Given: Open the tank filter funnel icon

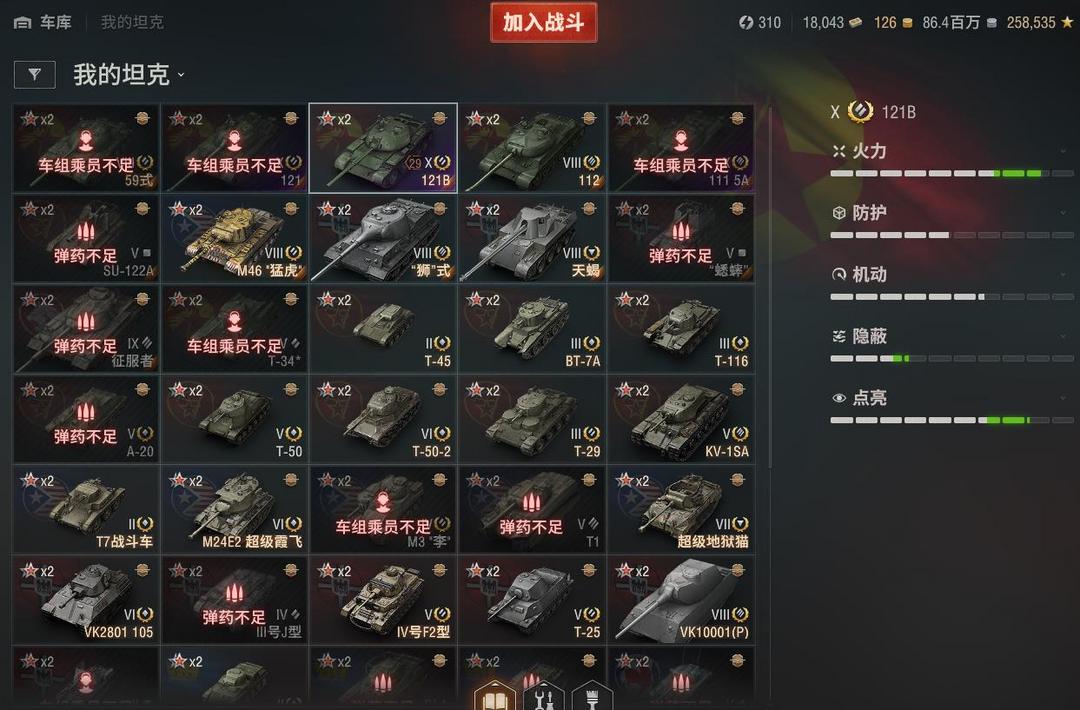Looking at the screenshot, I should pyautogui.click(x=34, y=74).
